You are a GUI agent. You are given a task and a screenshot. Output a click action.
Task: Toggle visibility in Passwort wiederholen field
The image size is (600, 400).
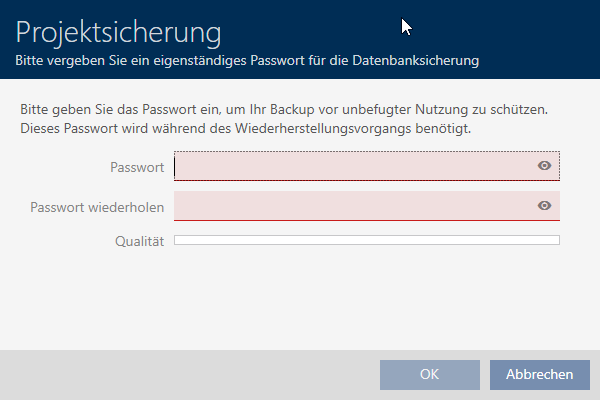tap(544, 205)
